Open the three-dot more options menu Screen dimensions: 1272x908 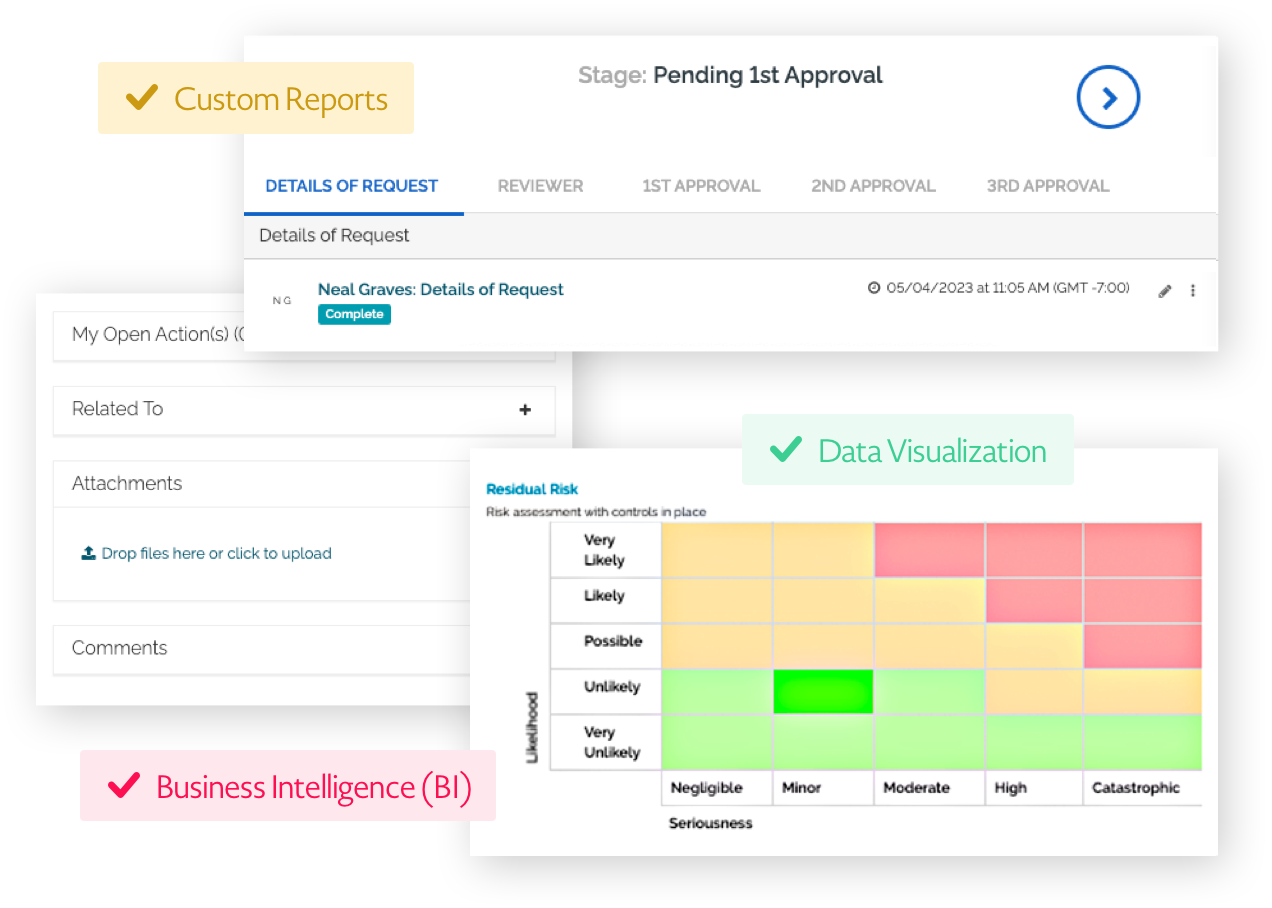[1192, 291]
